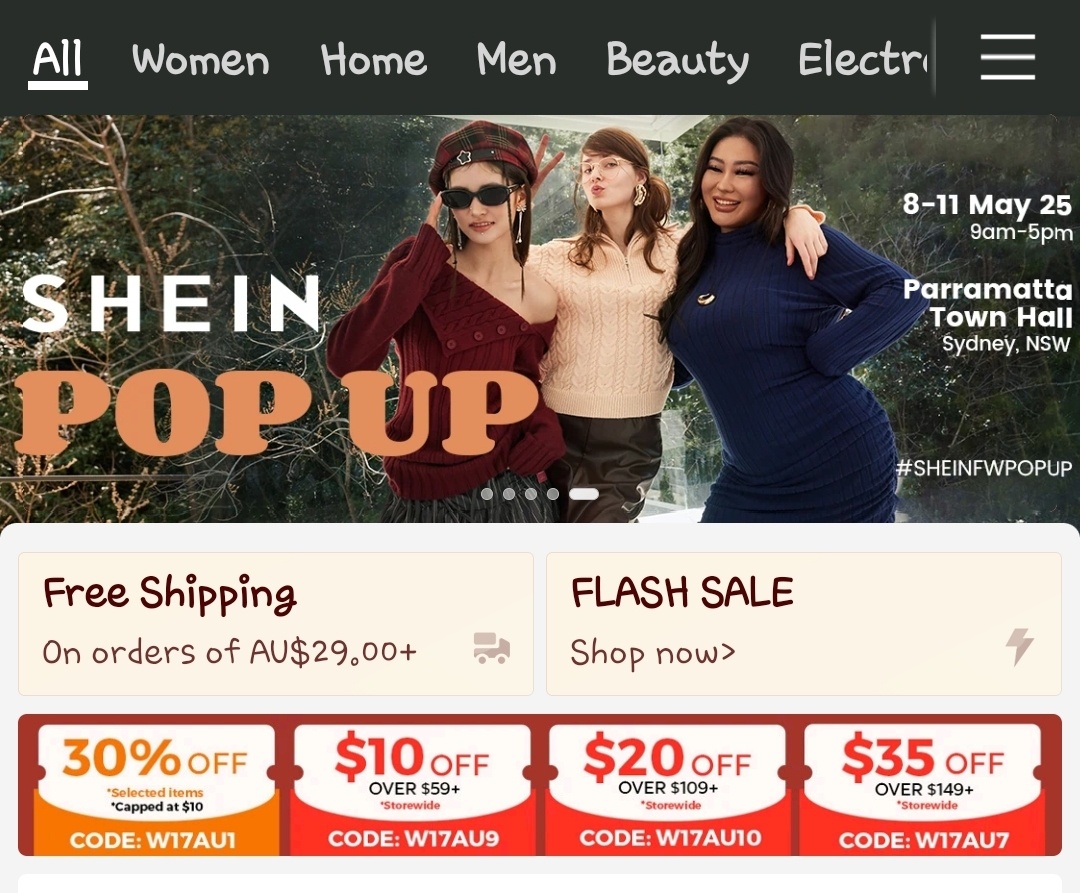This screenshot has width=1080, height=893.
Task: Switch to the Home tab
Action: point(373,60)
